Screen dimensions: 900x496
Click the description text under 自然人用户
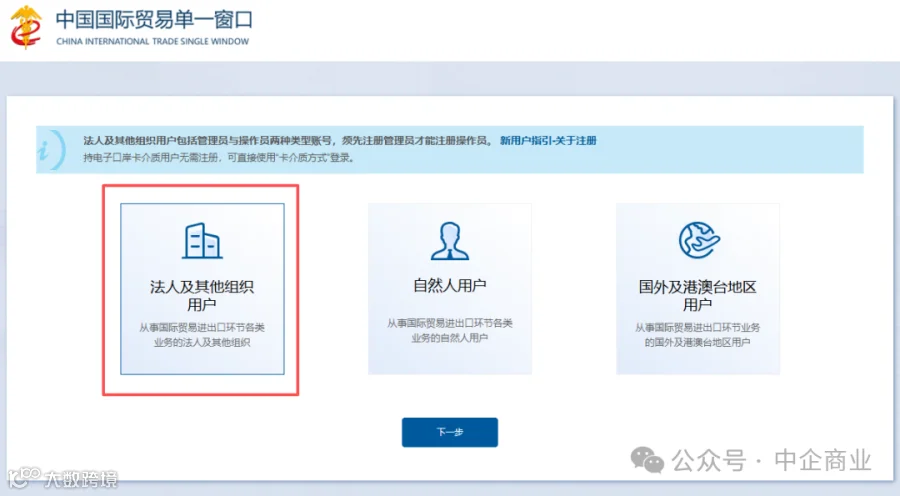click(x=449, y=330)
